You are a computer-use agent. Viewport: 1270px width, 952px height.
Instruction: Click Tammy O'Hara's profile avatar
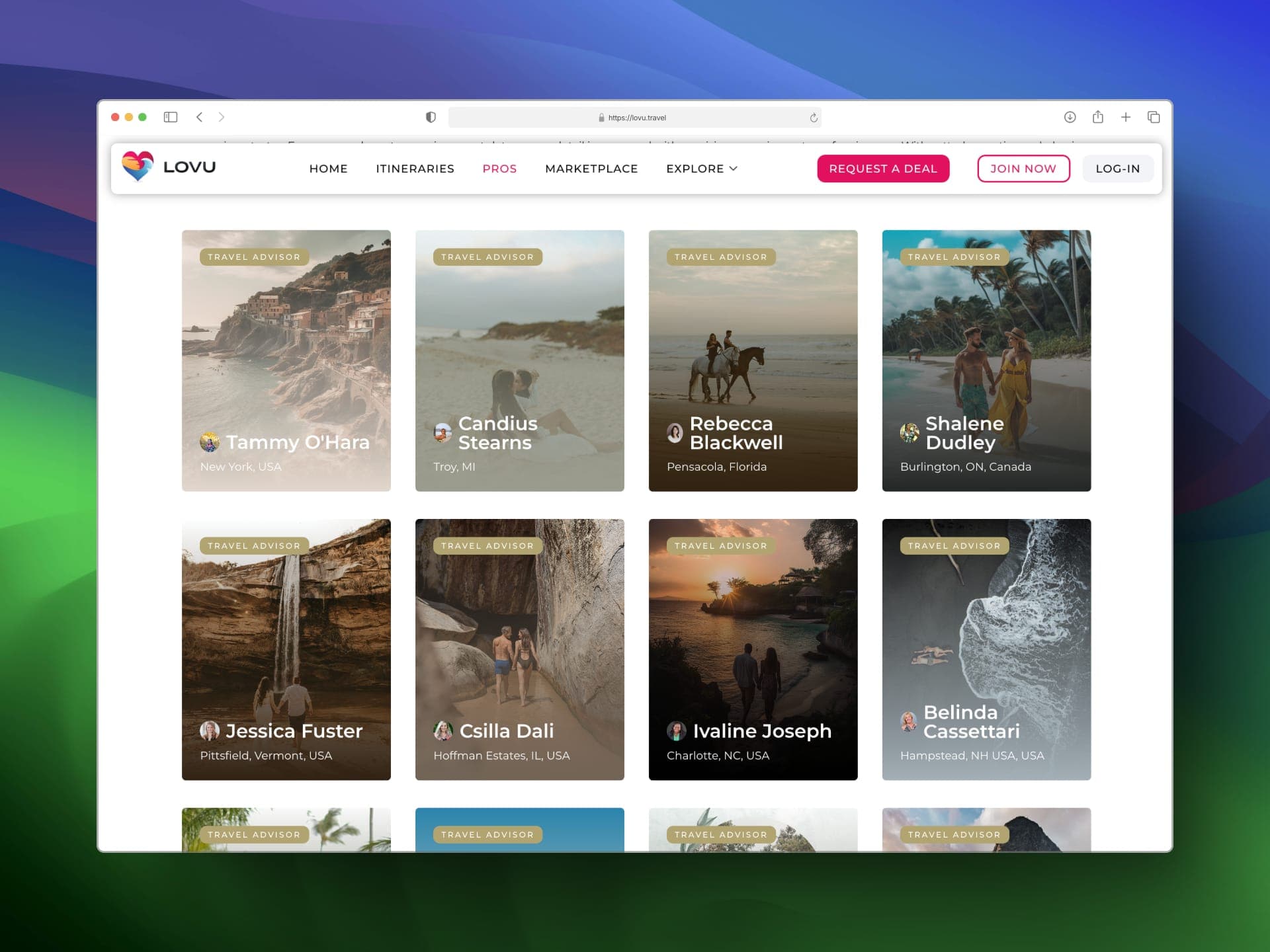click(x=210, y=442)
